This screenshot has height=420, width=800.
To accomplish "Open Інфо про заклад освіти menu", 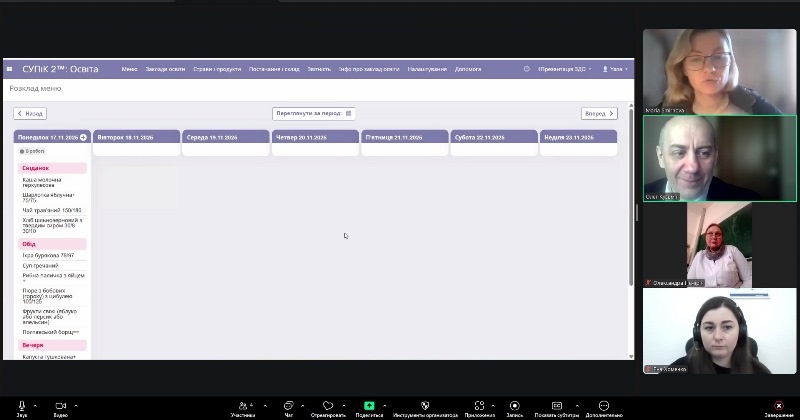I will tap(369, 69).
